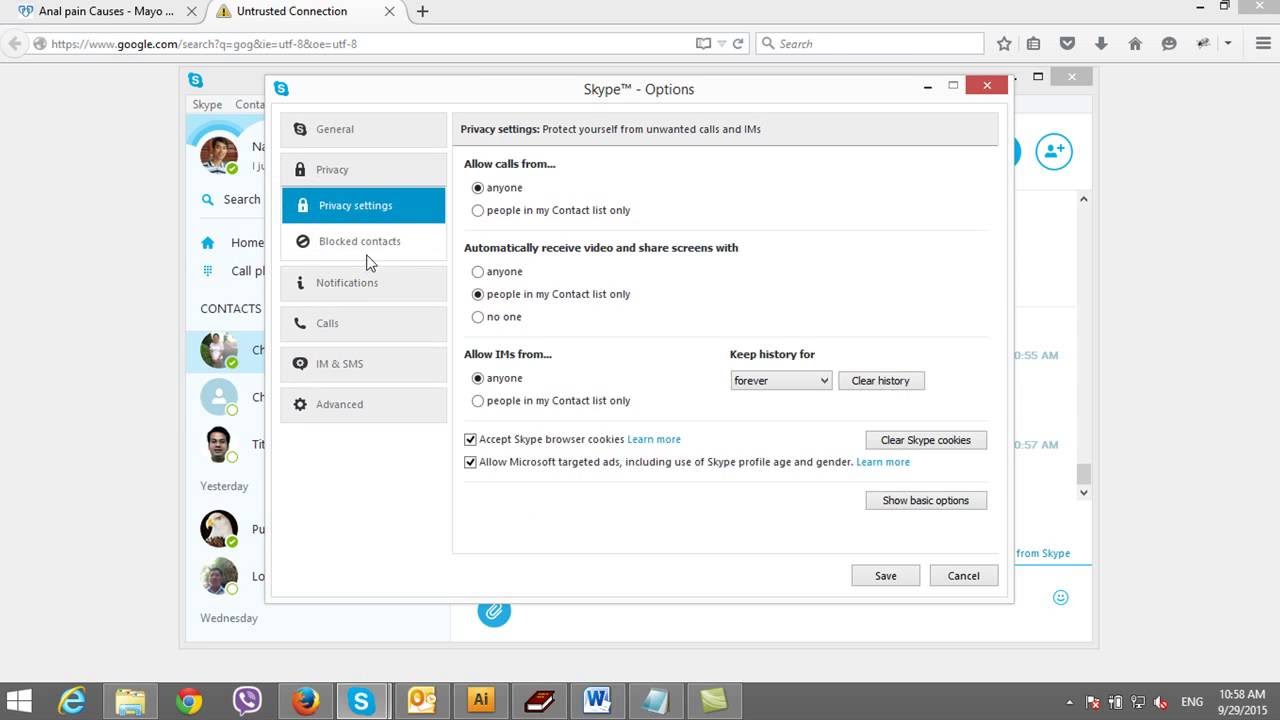Open the emoticon picker in Skype chat
The width and height of the screenshot is (1280, 720).
point(1061,597)
